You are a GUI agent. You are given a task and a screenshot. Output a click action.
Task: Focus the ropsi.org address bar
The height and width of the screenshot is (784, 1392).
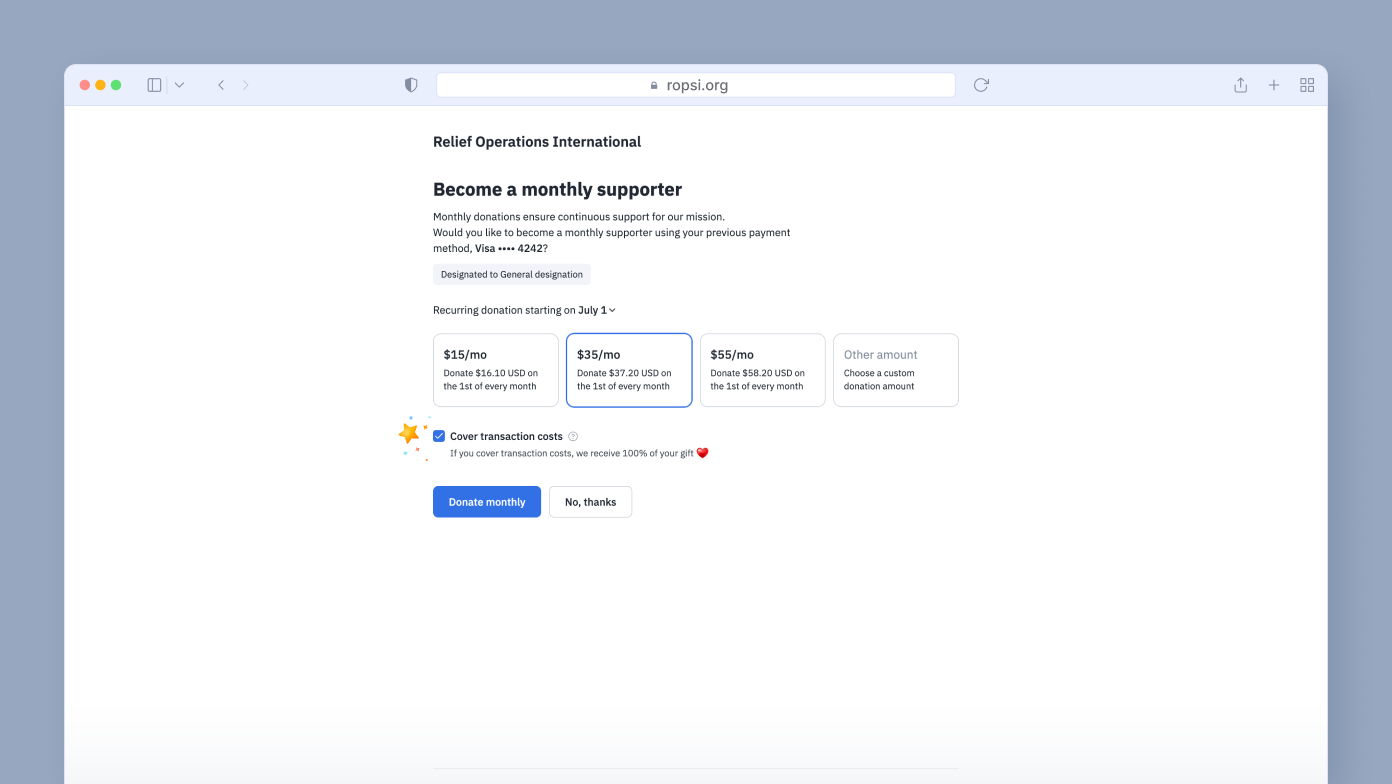(696, 85)
